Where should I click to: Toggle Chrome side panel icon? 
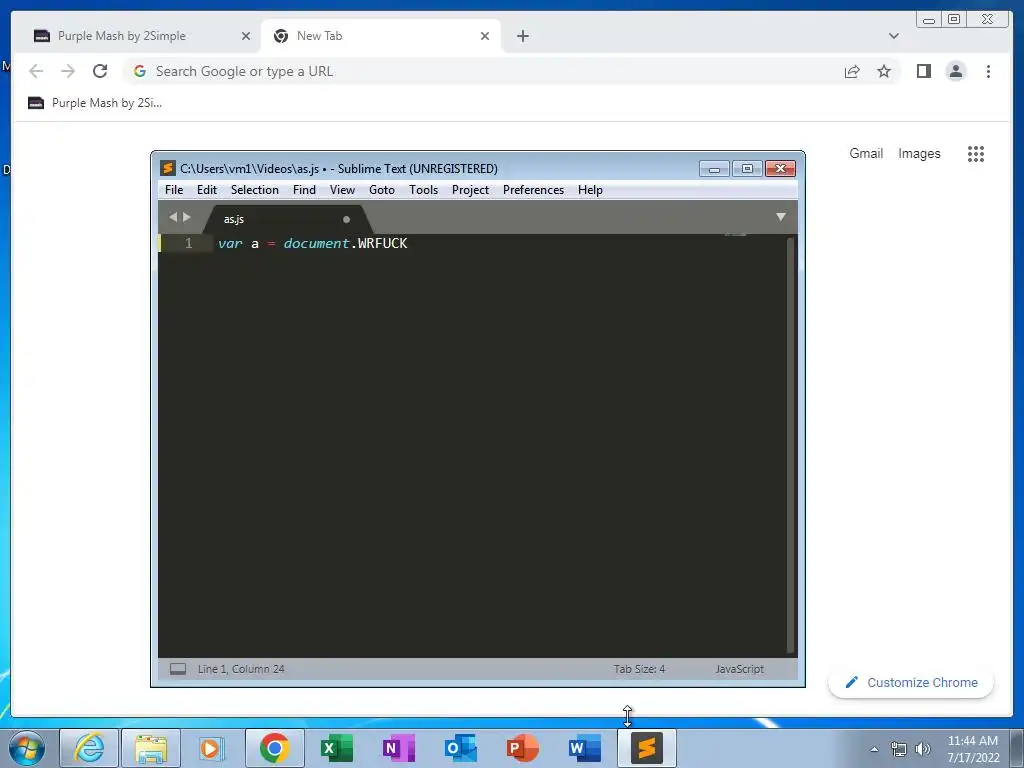923,71
